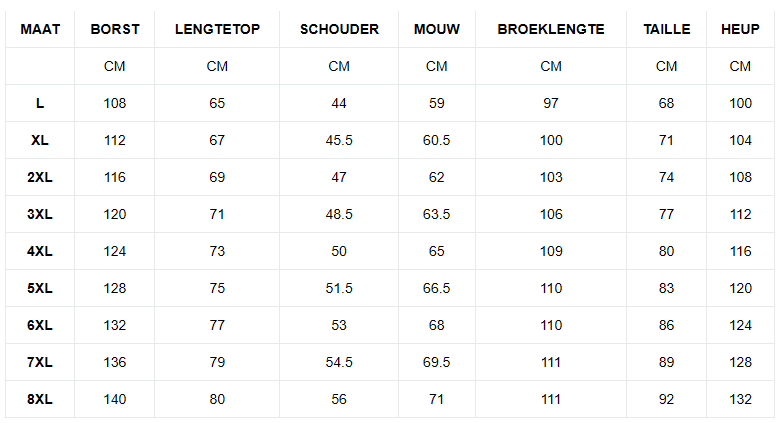Select the BORST column header

(115, 29)
